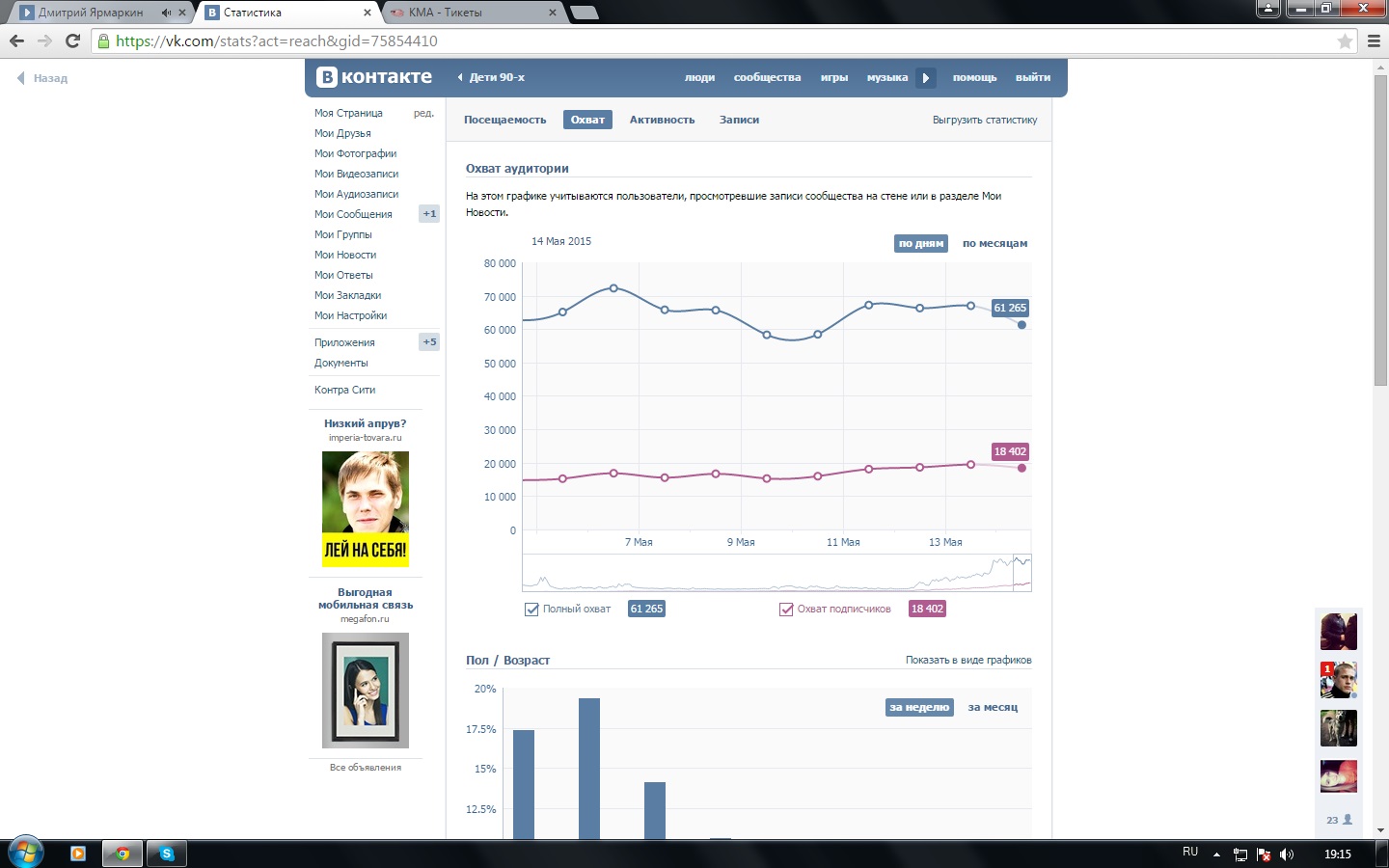Click the ЛЕЙ НА СЕБЯ advertisement image
The height and width of the screenshot is (868, 1389).
point(366,508)
